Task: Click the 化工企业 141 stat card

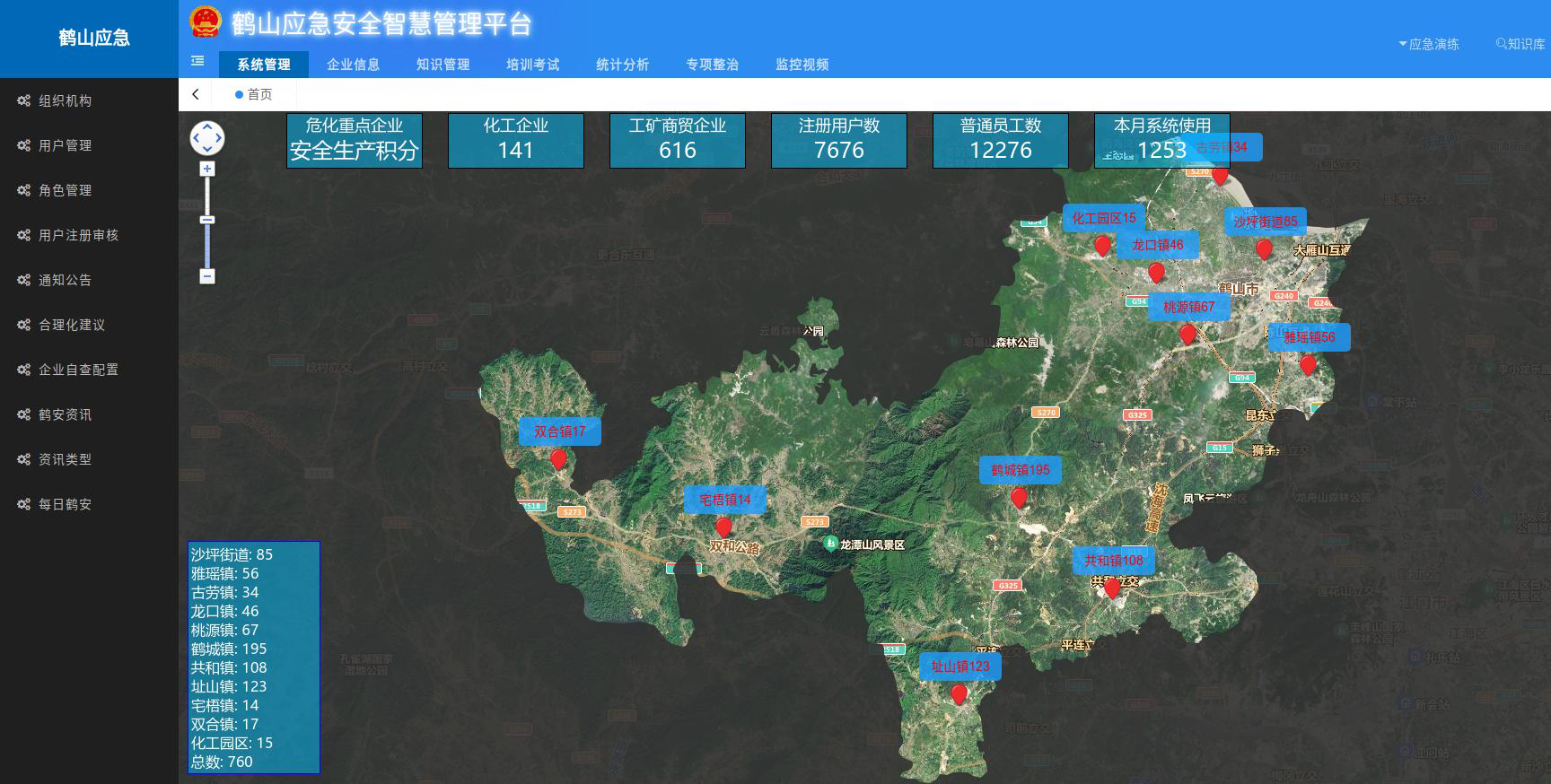Action: [x=516, y=140]
